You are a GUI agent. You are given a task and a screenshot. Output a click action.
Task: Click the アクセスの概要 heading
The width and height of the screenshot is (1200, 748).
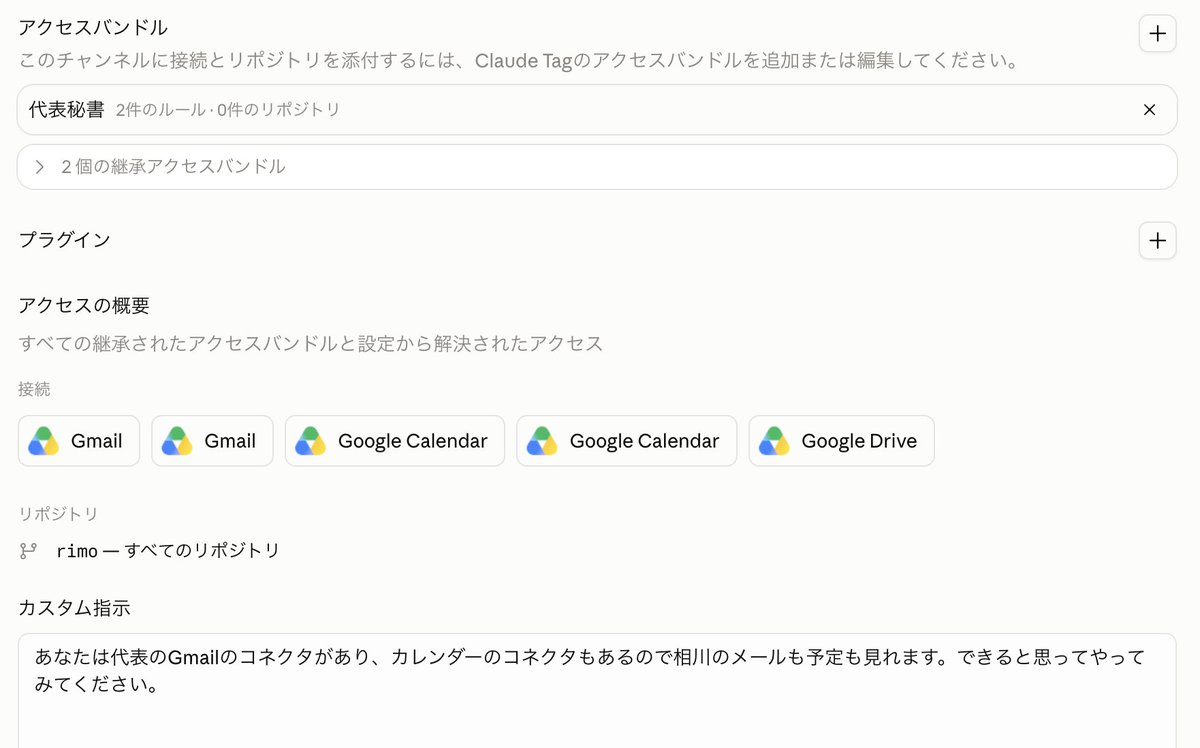(84, 305)
